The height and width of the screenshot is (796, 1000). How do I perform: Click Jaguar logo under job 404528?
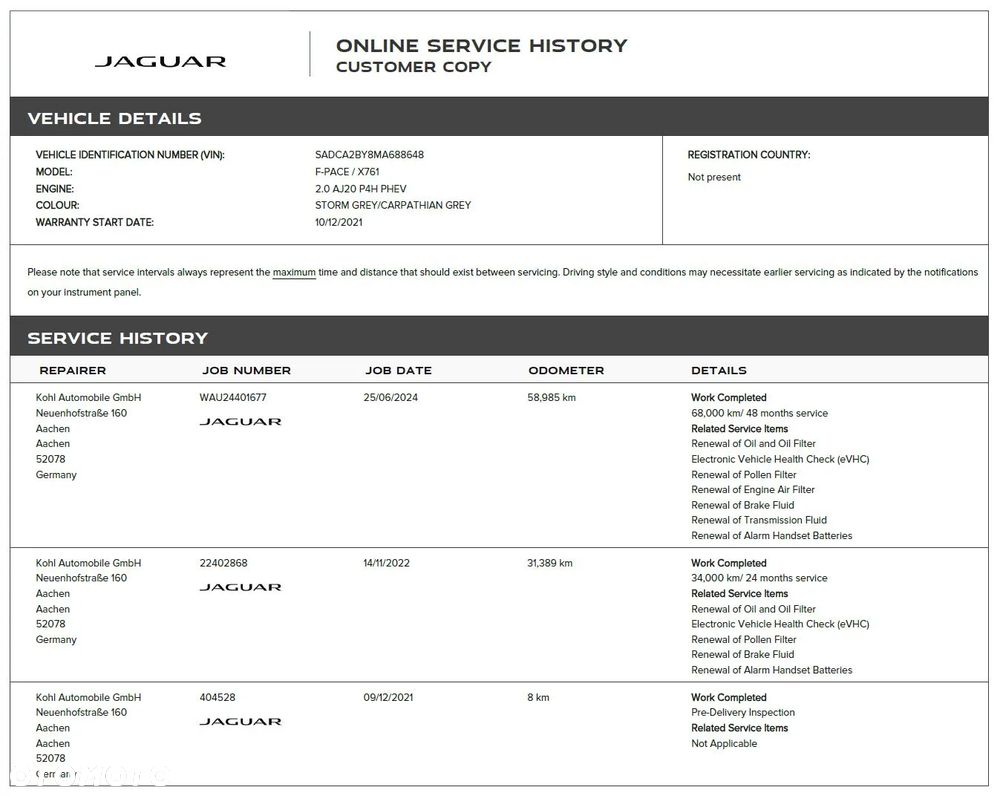pyautogui.click(x=240, y=721)
